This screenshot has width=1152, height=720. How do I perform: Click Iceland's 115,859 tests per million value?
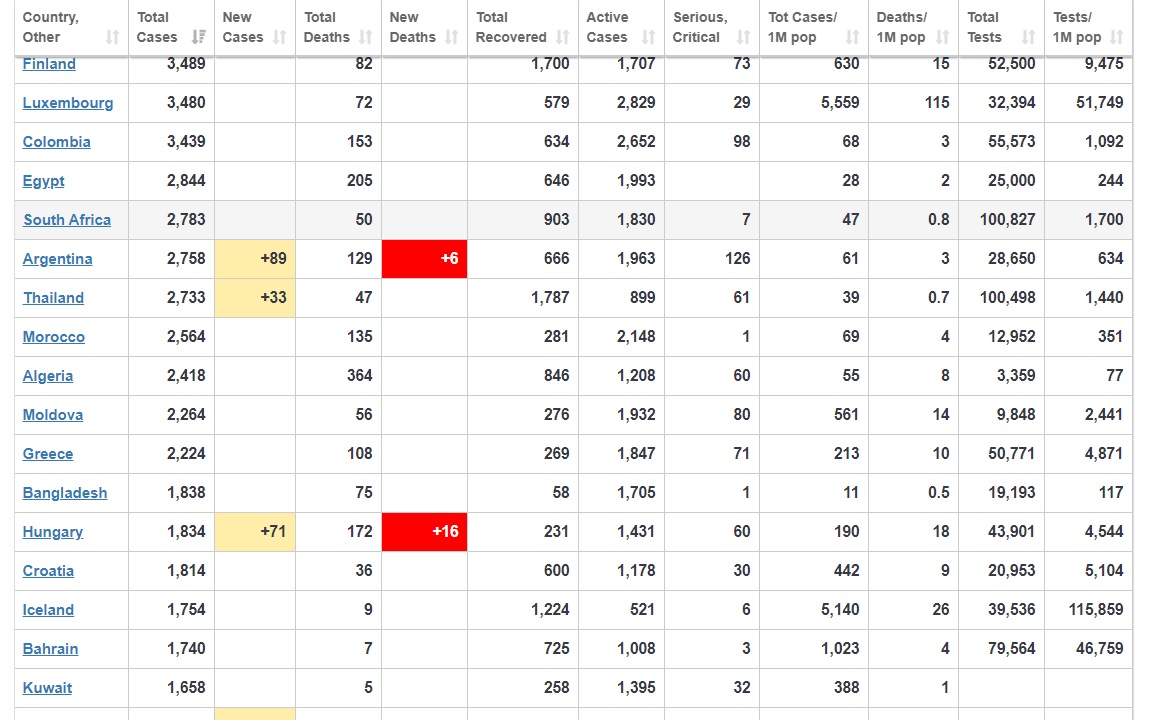pos(1096,609)
